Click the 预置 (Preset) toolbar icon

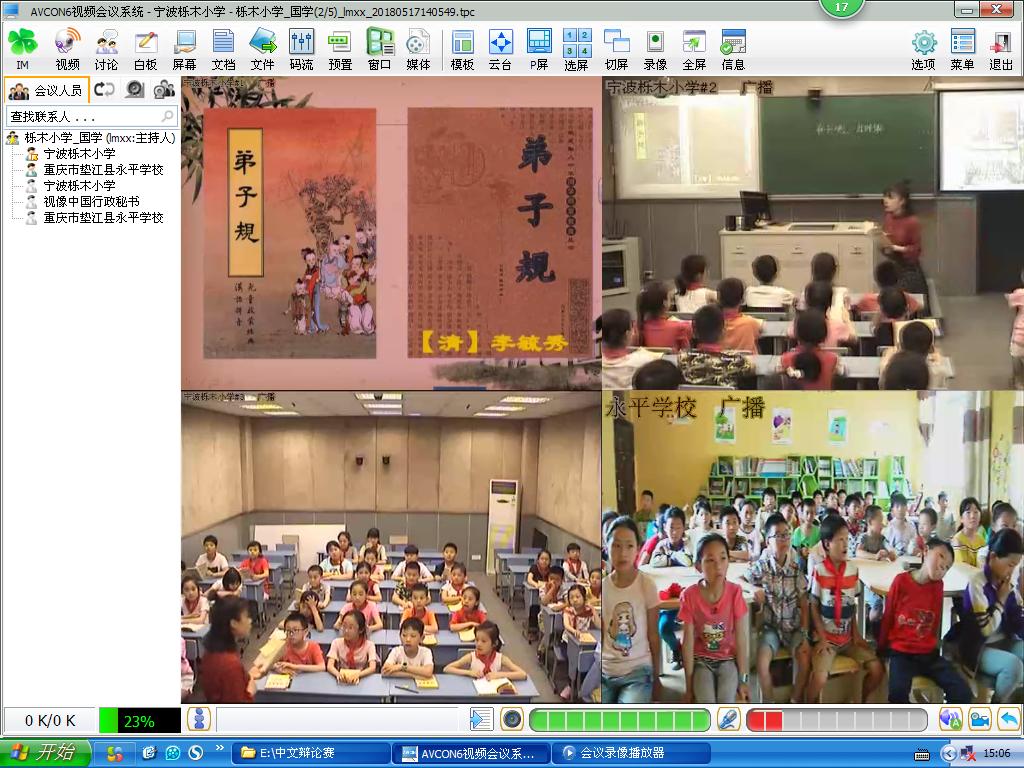pyautogui.click(x=340, y=50)
